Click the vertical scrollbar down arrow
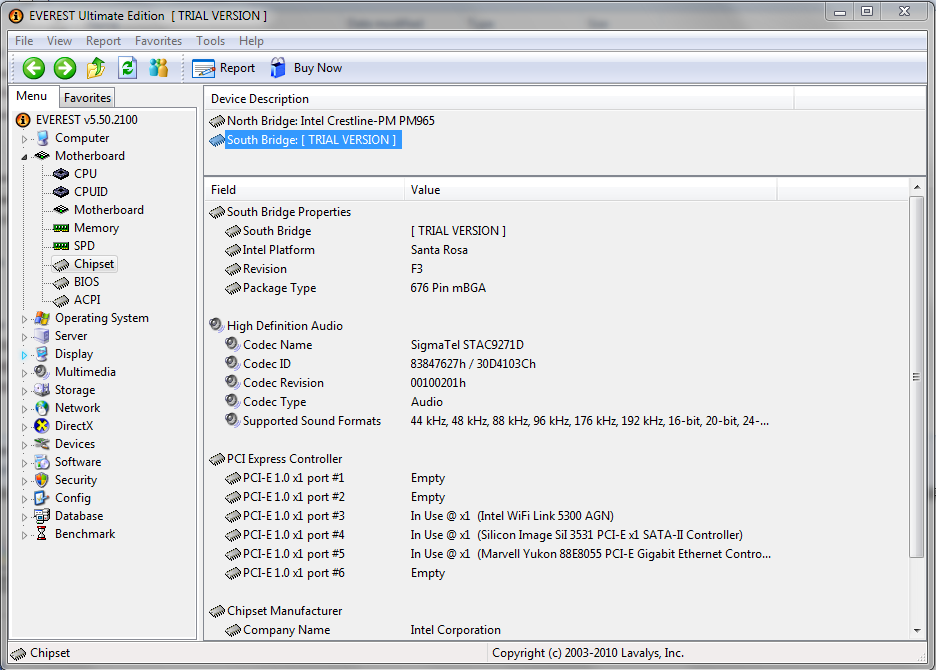 917,631
